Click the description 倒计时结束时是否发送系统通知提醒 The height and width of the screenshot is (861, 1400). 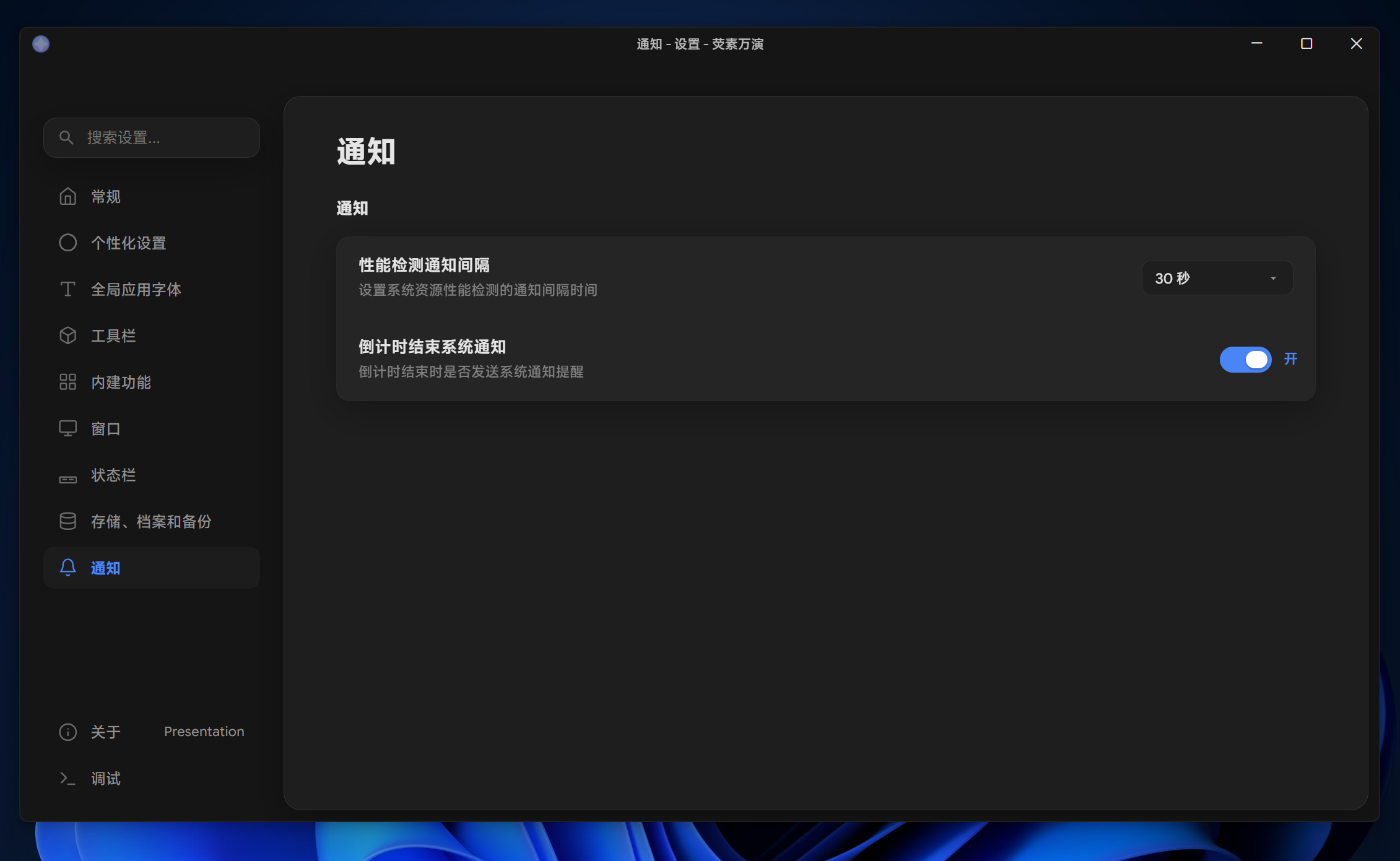click(471, 371)
